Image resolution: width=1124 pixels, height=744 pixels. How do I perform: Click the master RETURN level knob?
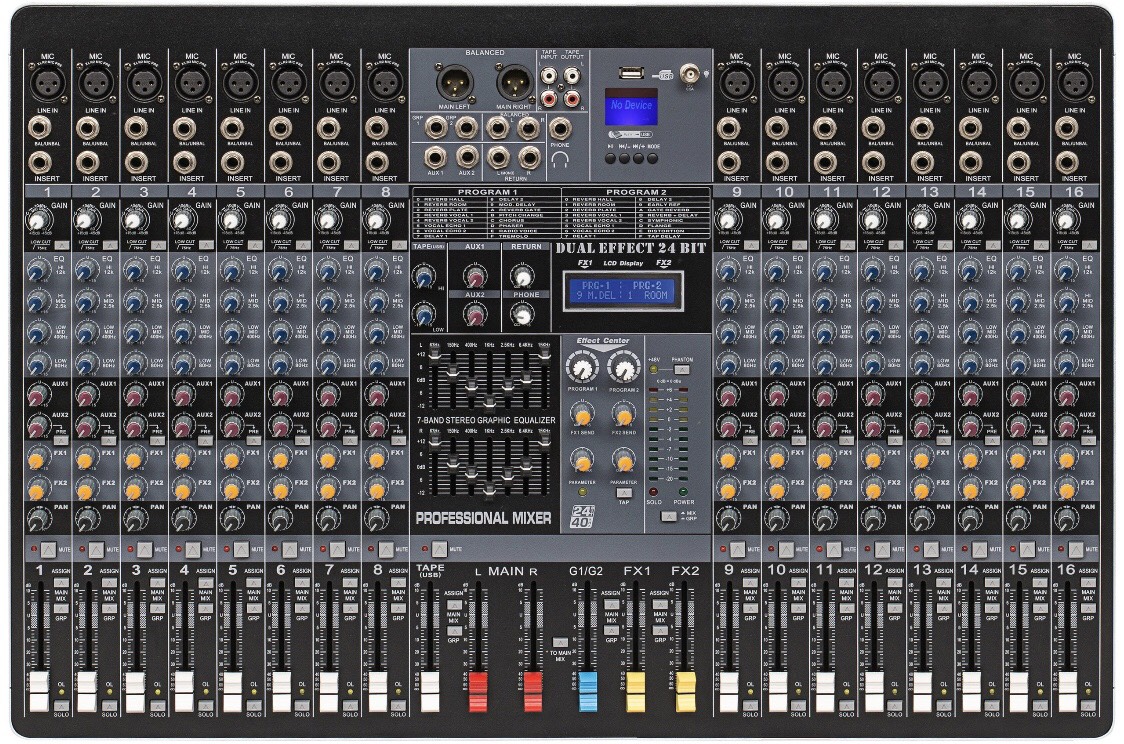[522, 275]
